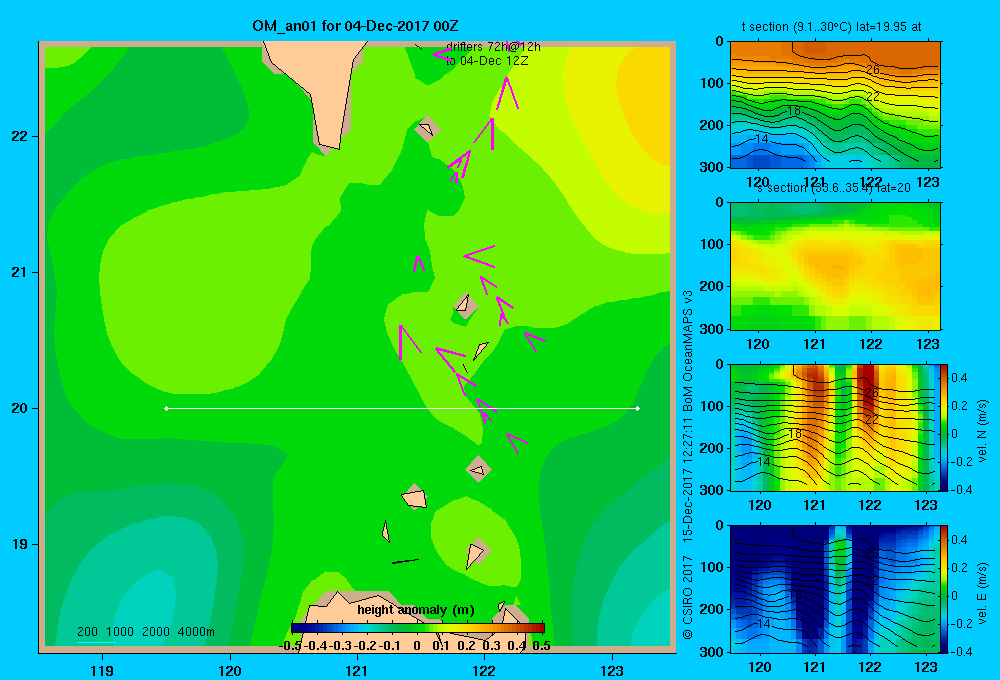Click the map title 'OM_an01 for 04-Dec-2017 00Z'
Screen dimensions: 1000x680
(x=355, y=26)
